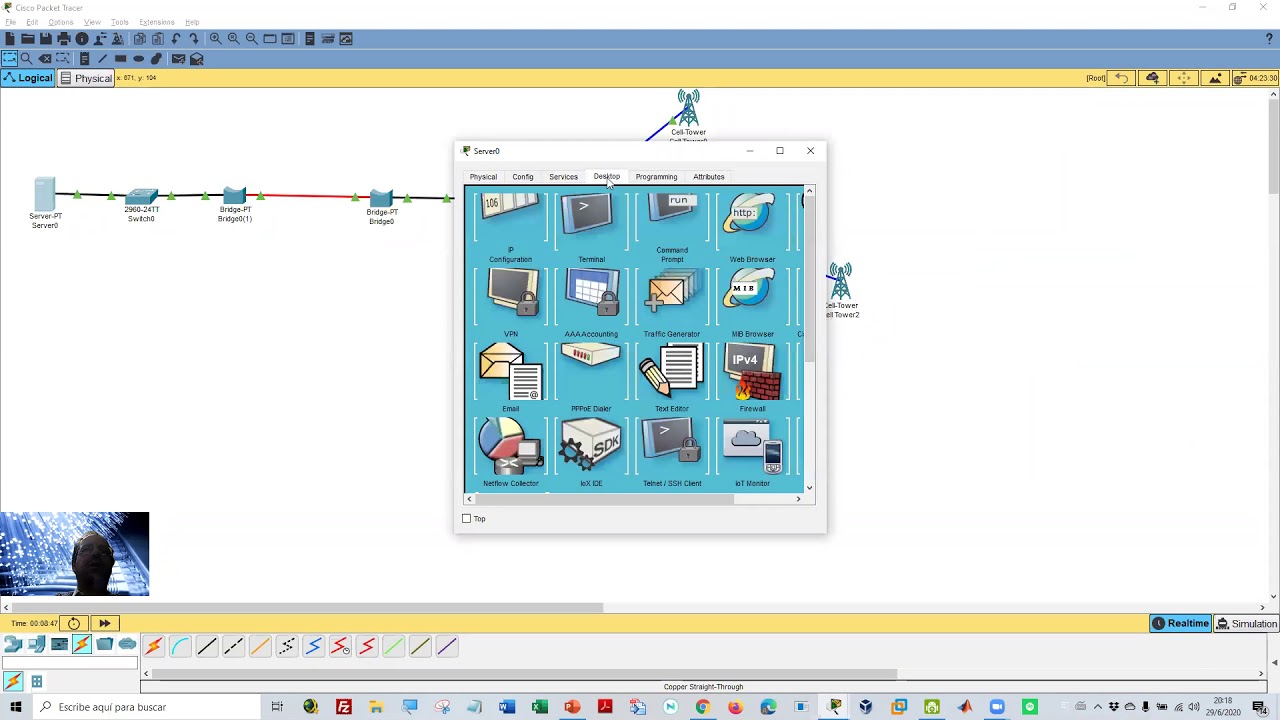
Task: Select the automatic connection lightning cable
Action: coord(154,647)
